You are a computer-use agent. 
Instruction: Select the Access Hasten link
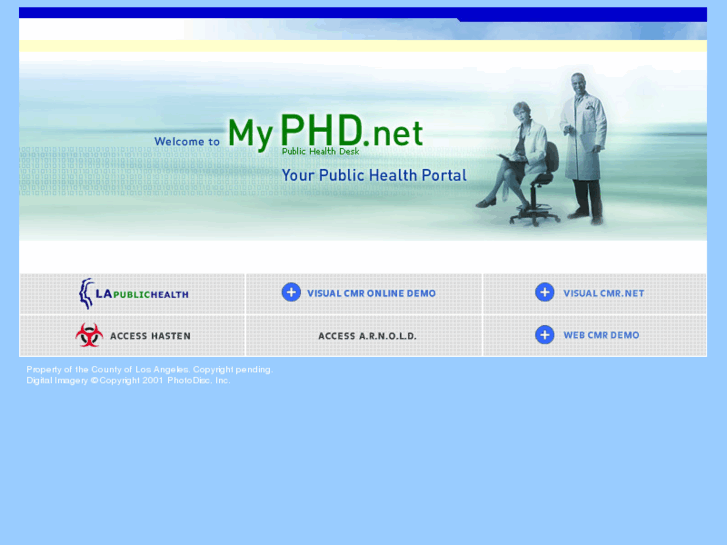pos(150,336)
